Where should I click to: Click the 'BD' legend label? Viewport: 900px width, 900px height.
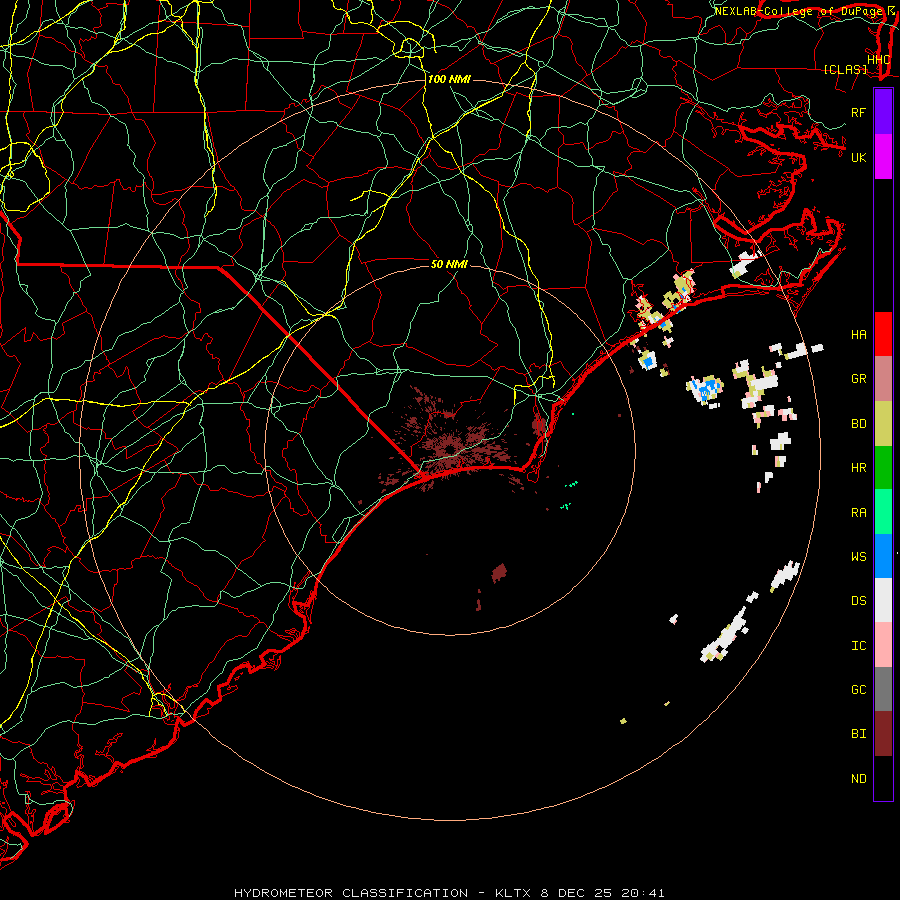[x=858, y=424]
